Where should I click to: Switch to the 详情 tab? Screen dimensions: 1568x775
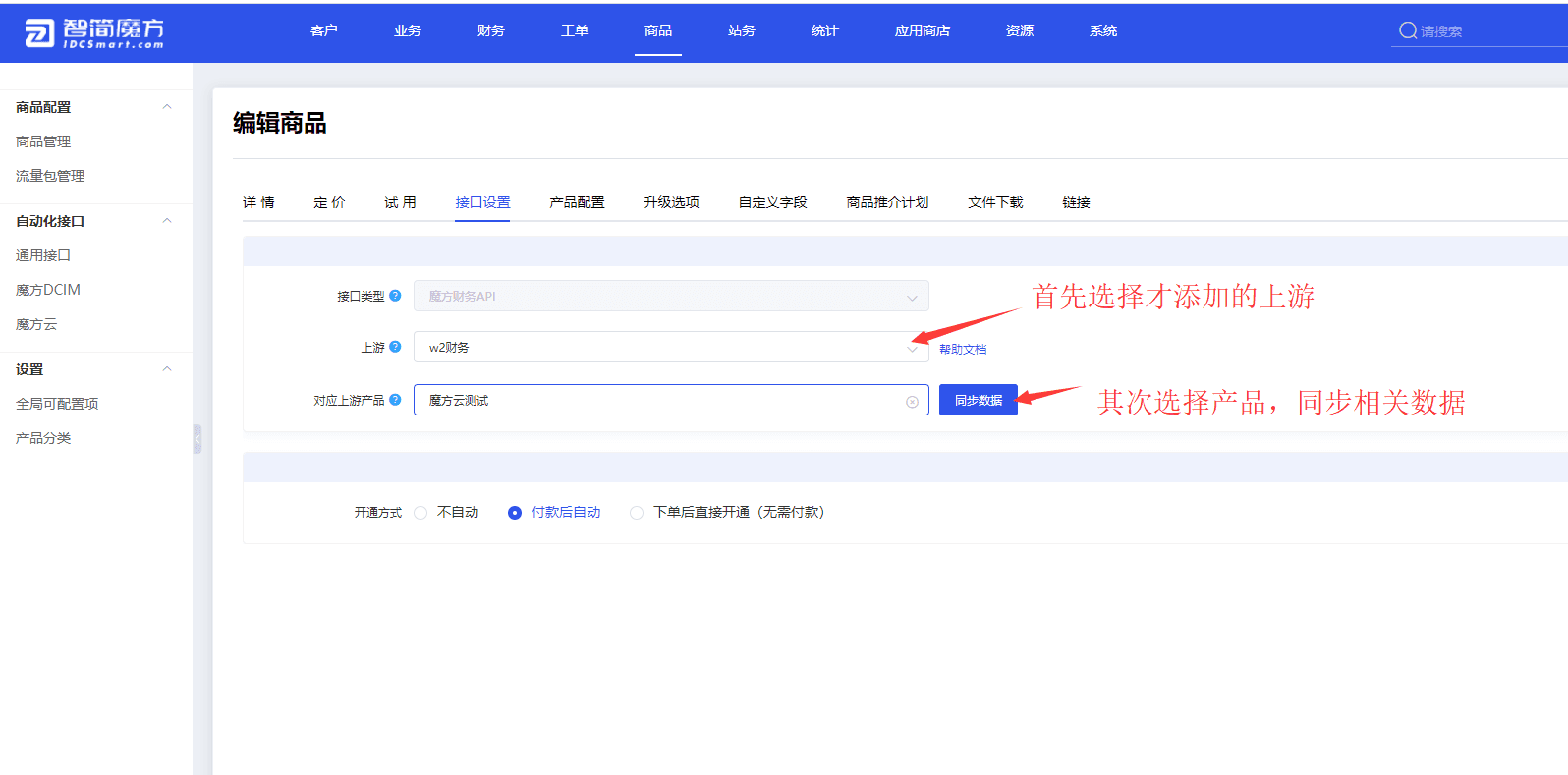(258, 202)
